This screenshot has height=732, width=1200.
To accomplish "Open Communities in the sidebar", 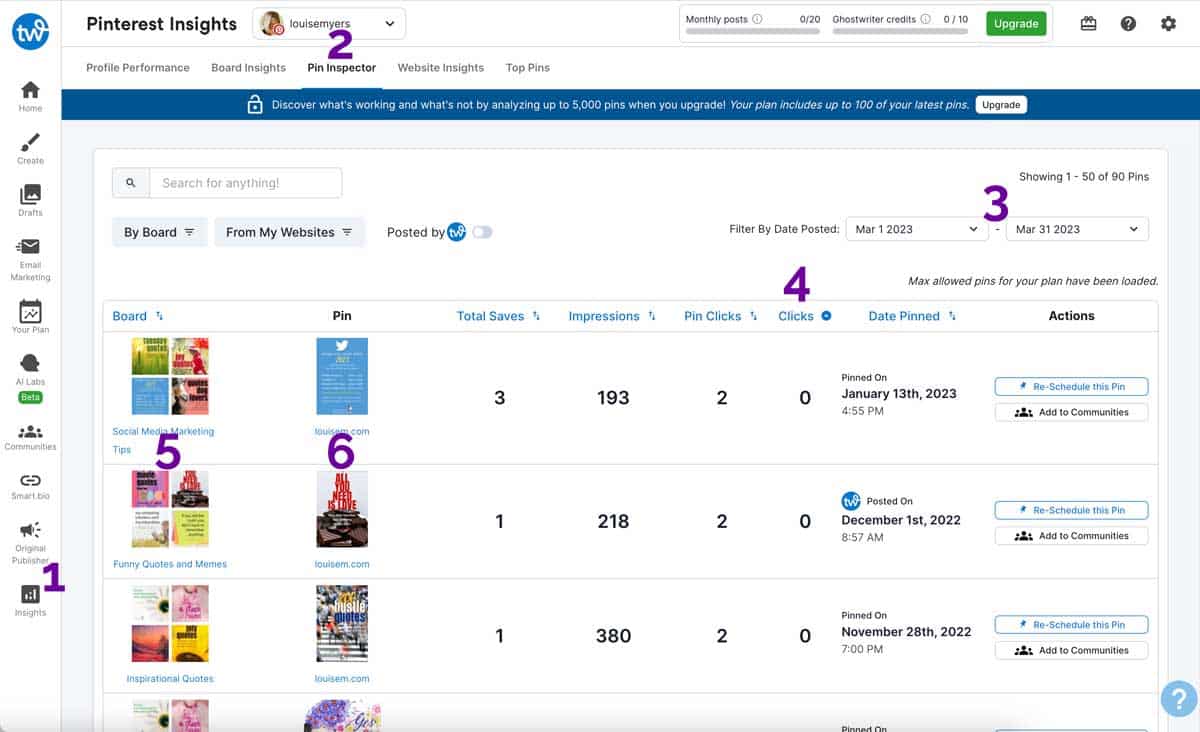I will [30, 437].
